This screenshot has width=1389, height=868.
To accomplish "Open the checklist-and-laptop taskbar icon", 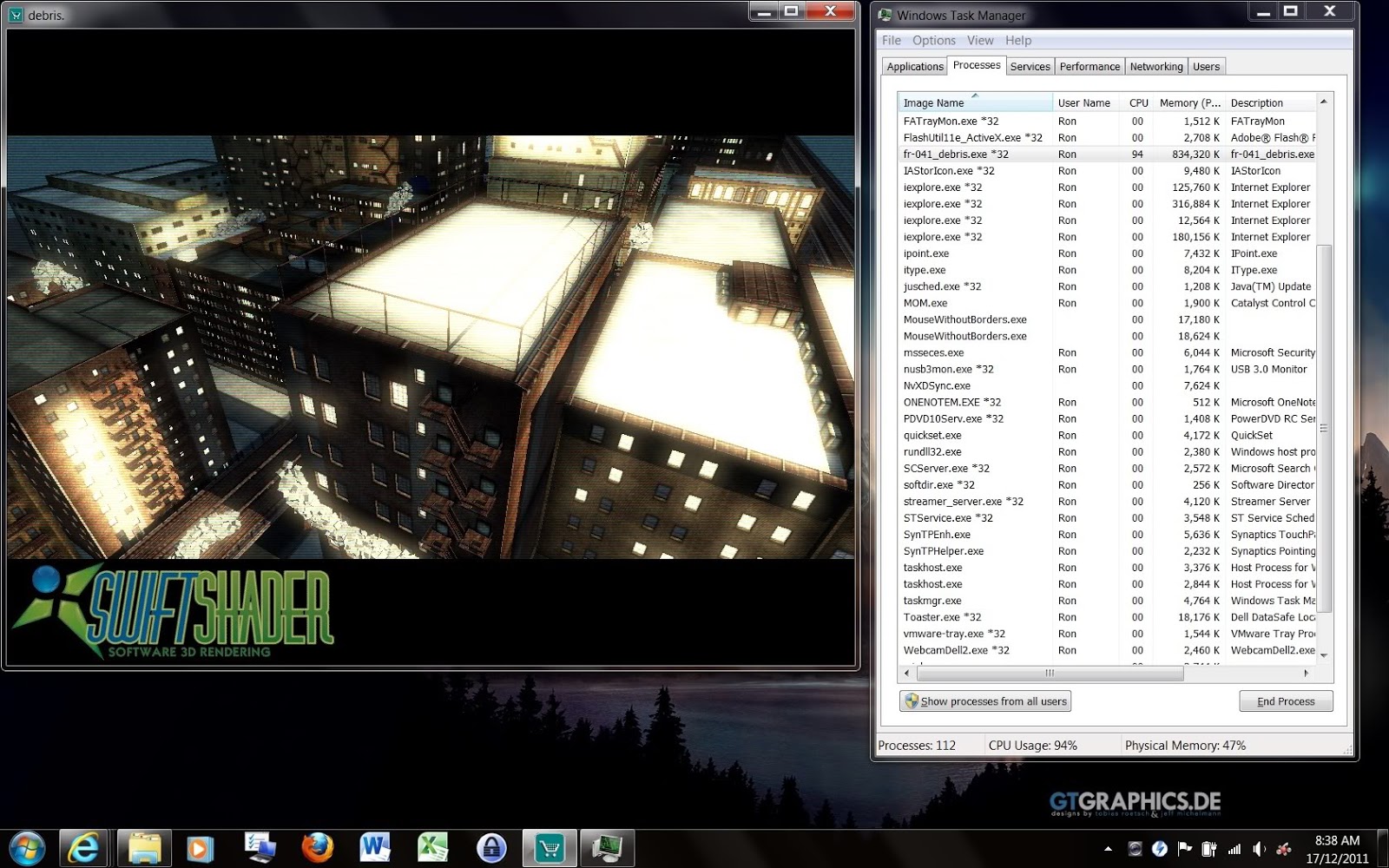I will 259,848.
